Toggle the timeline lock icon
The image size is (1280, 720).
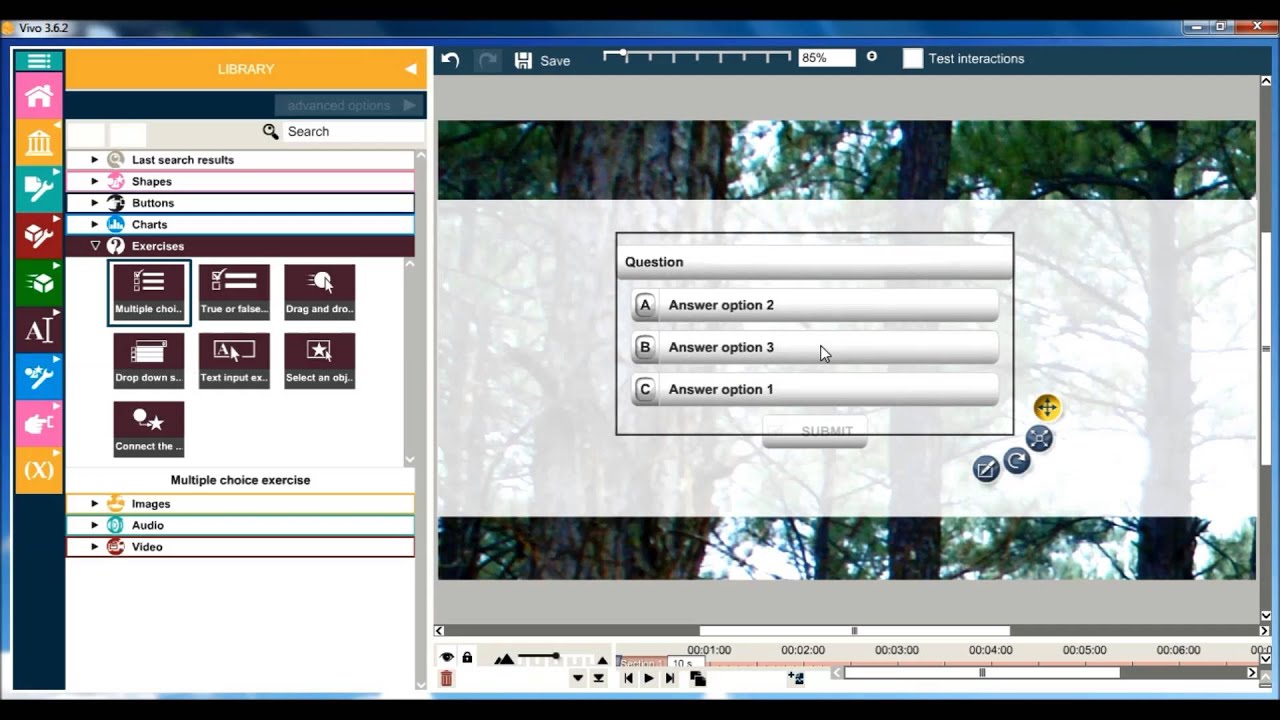(x=467, y=657)
